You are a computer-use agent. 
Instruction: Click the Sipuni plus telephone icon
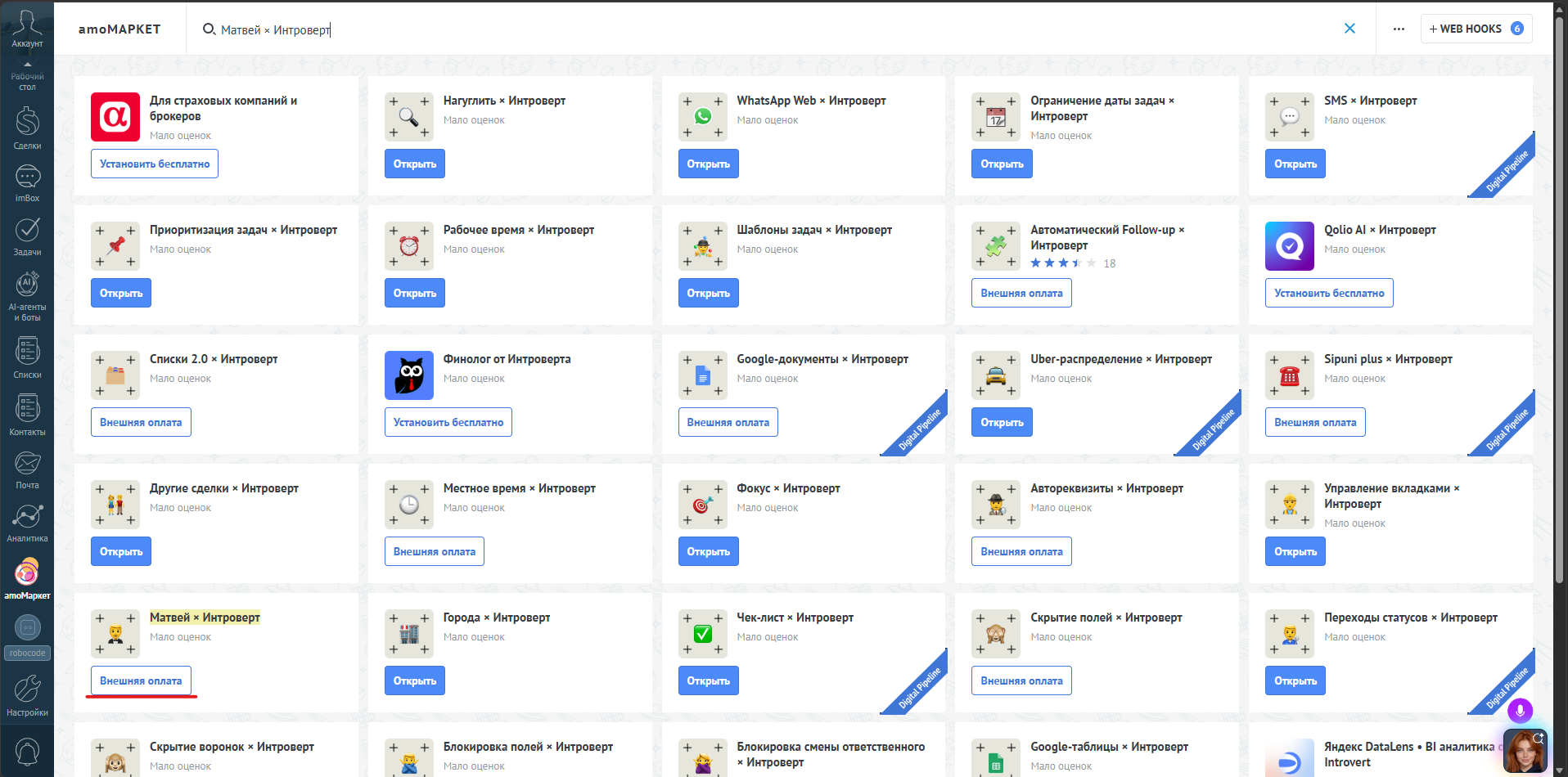(x=1290, y=375)
